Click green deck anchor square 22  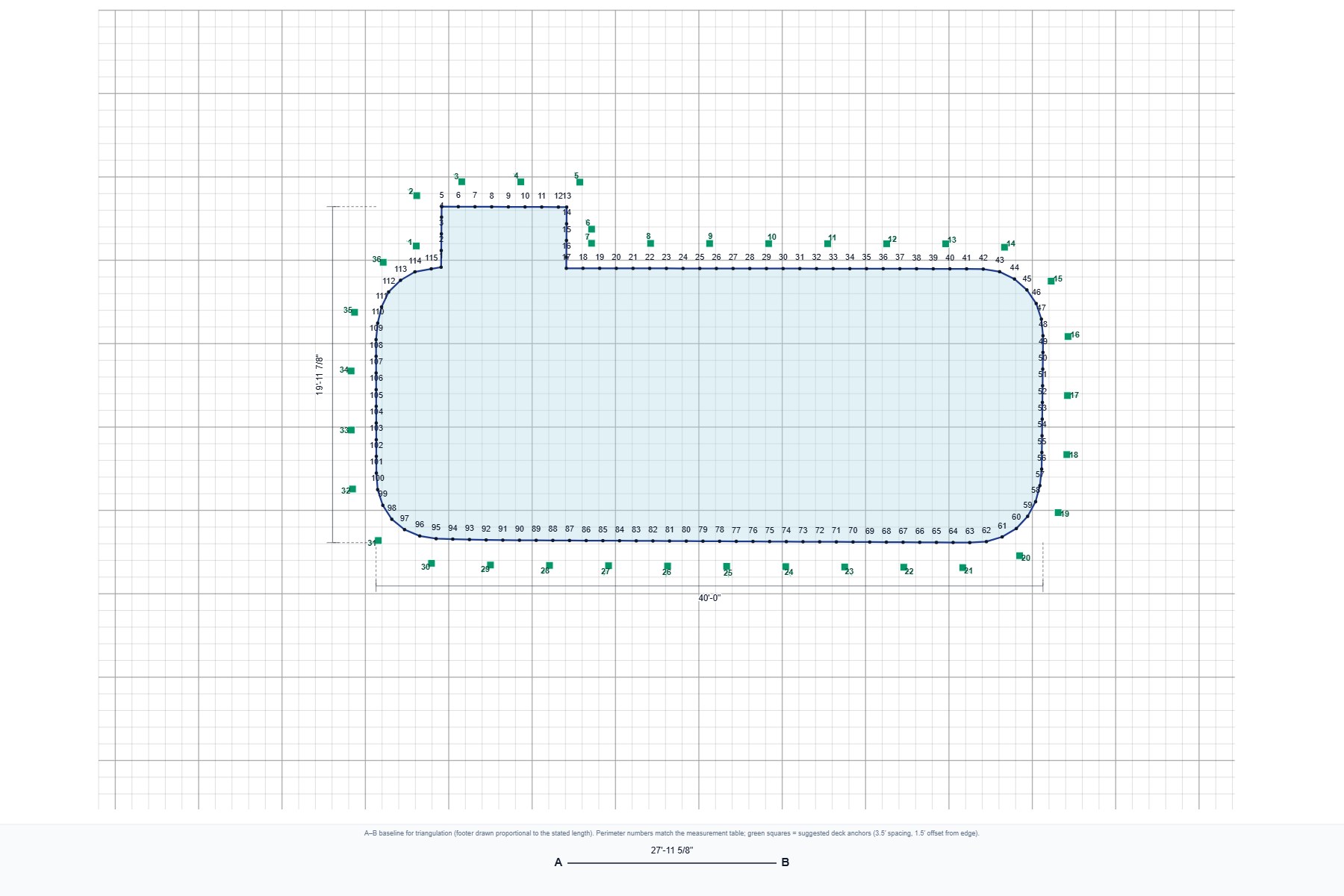pyautogui.click(x=903, y=567)
